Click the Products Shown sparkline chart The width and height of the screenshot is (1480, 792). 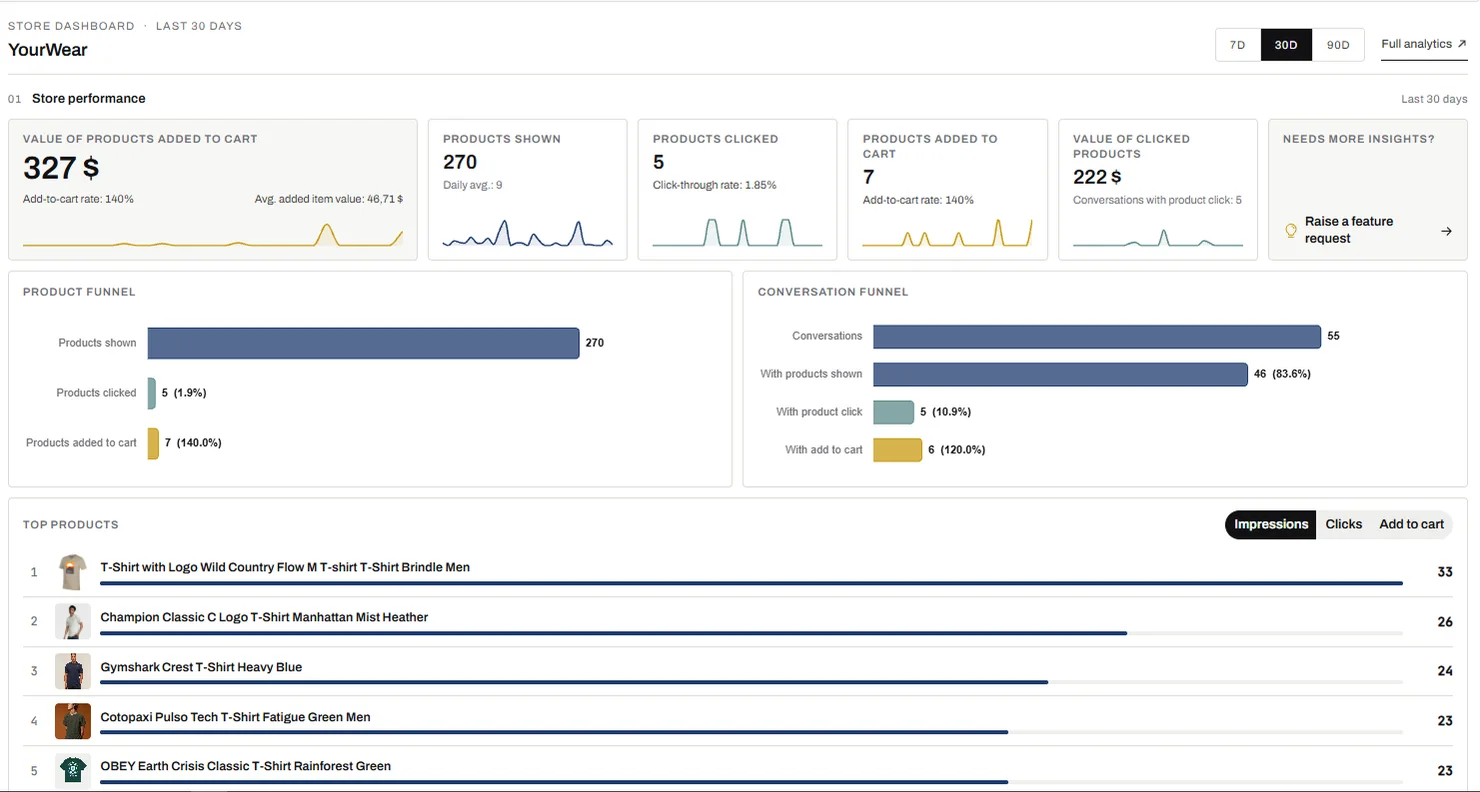528,233
